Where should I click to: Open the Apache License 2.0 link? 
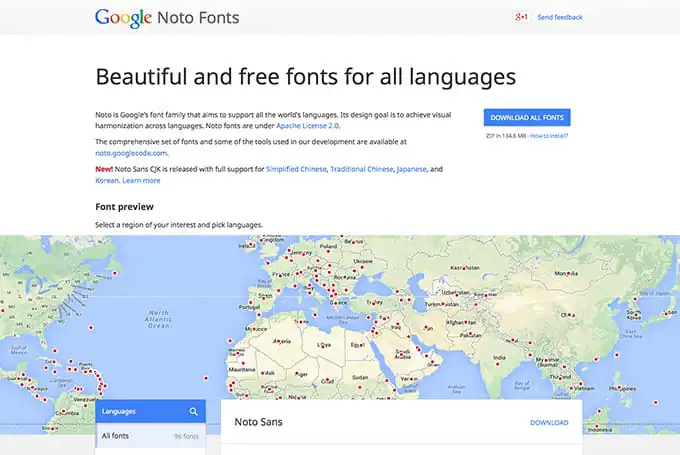click(307, 126)
